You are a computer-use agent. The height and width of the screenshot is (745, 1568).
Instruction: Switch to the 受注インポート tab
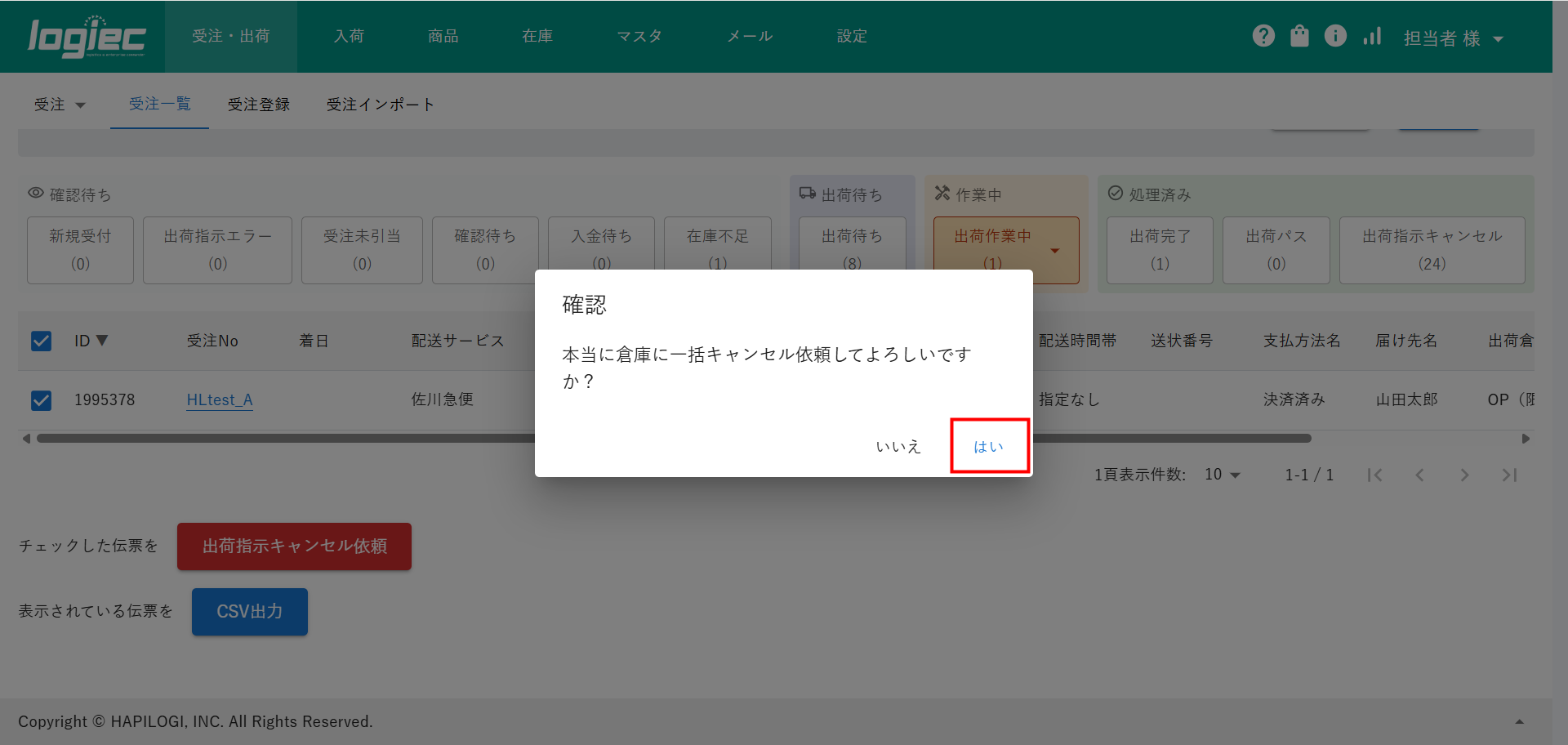point(380,105)
